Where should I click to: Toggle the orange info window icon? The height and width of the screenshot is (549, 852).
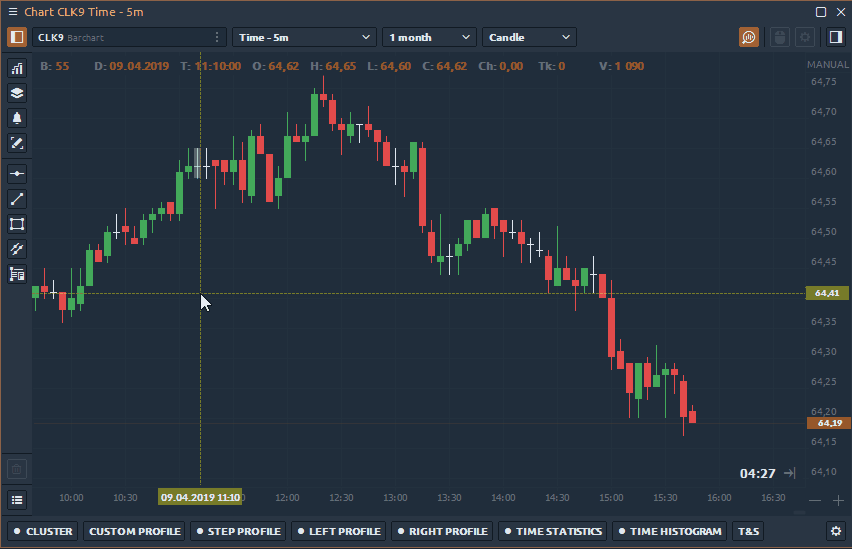coord(749,37)
